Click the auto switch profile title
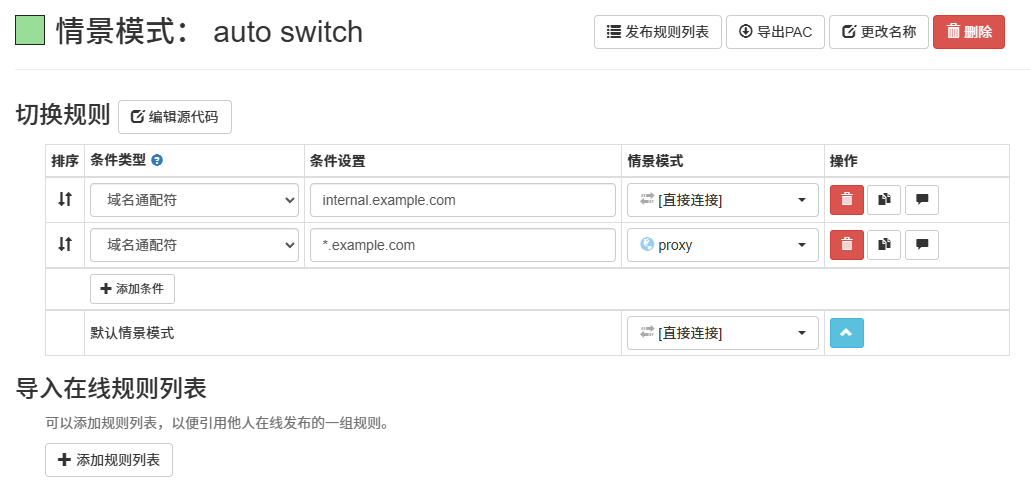The height and width of the screenshot is (494, 1031). pos(288,32)
